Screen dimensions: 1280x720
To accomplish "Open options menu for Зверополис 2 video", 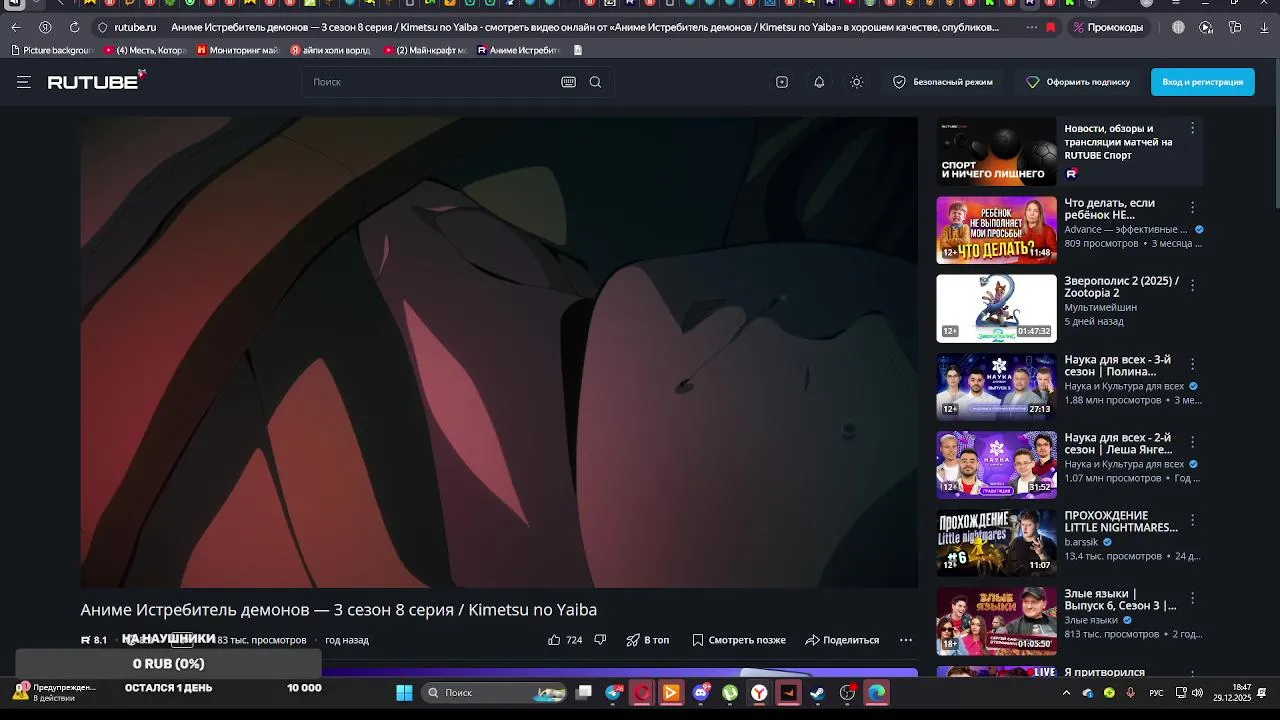I will (1192, 285).
